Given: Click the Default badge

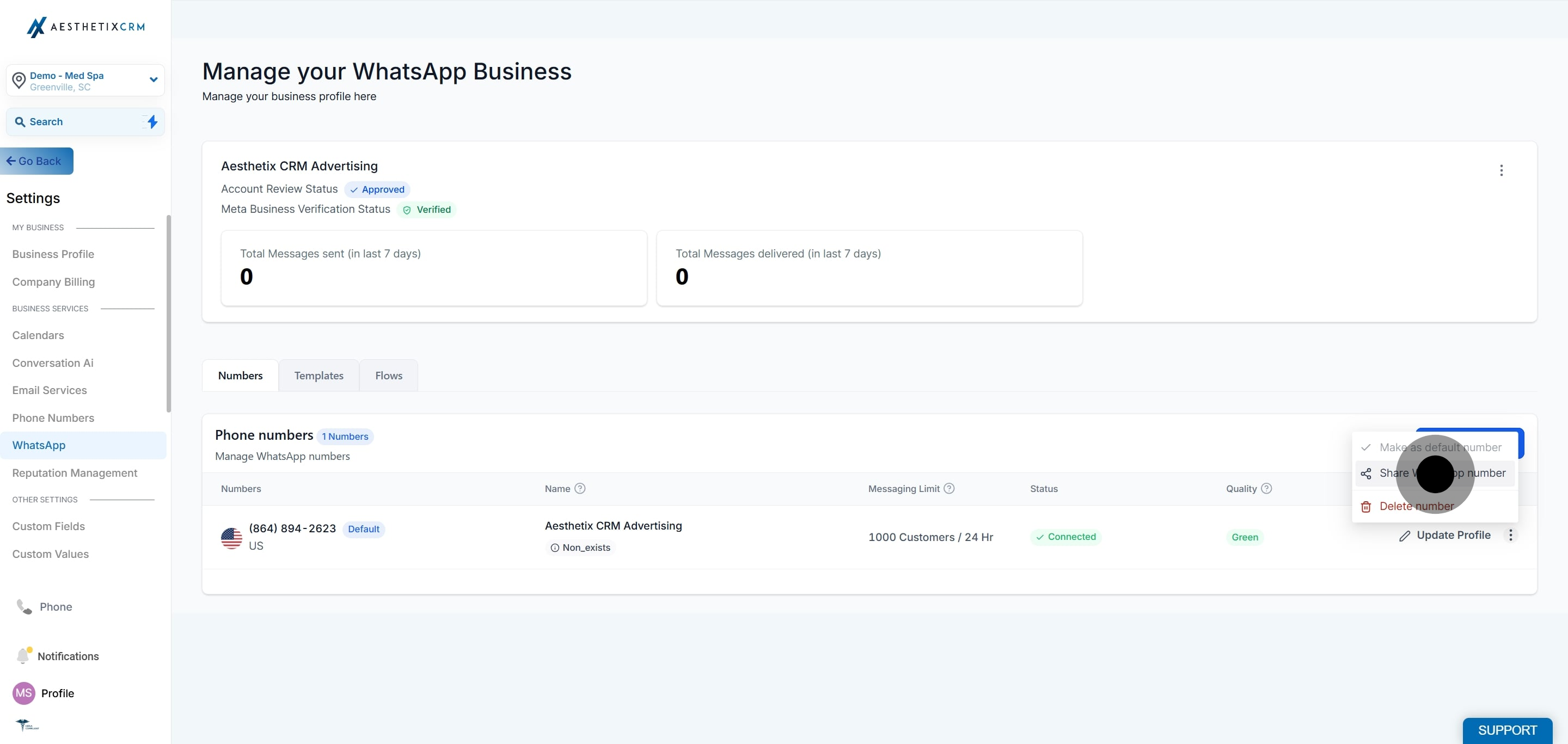Looking at the screenshot, I should [x=363, y=529].
